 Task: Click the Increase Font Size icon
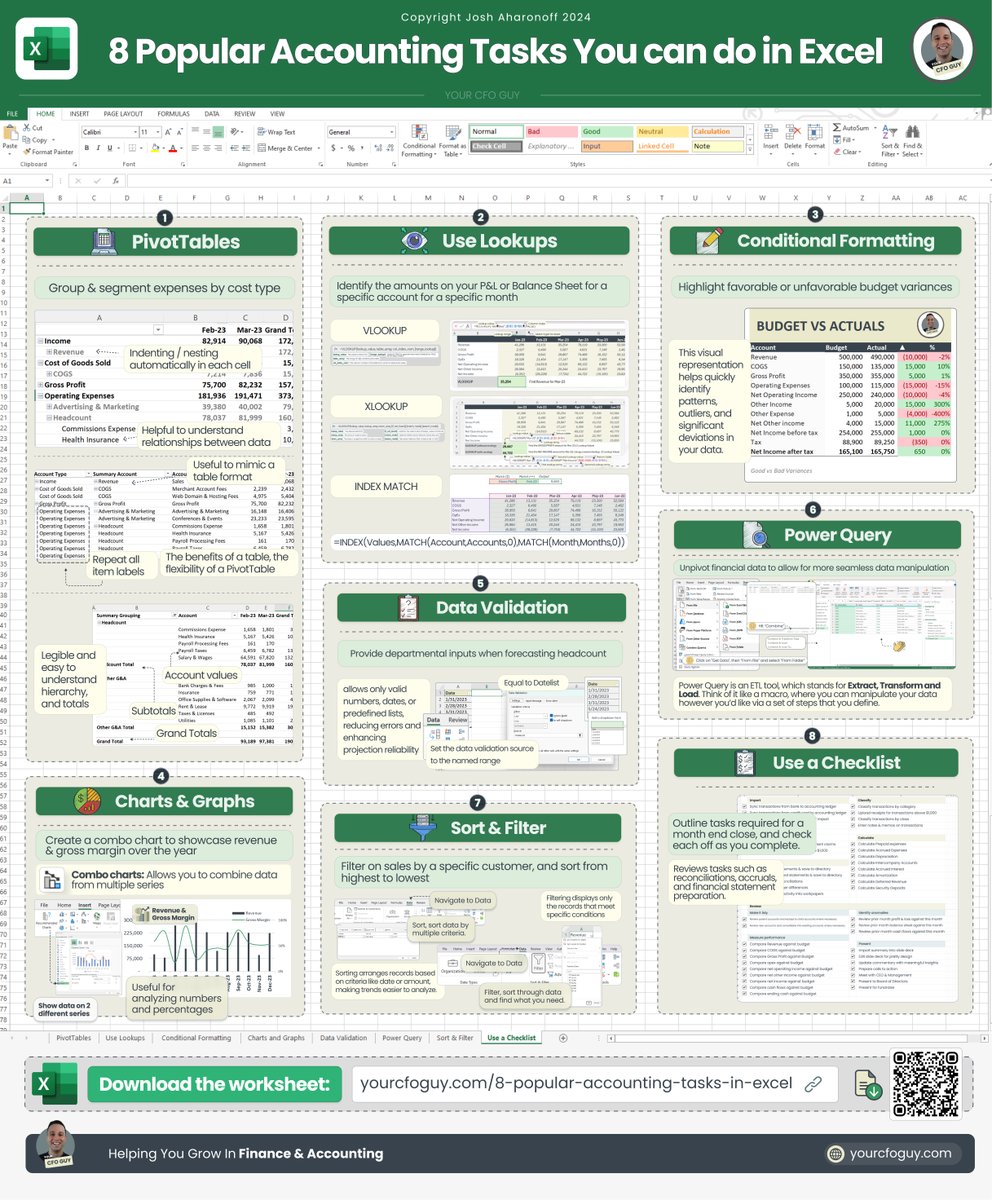[167, 132]
